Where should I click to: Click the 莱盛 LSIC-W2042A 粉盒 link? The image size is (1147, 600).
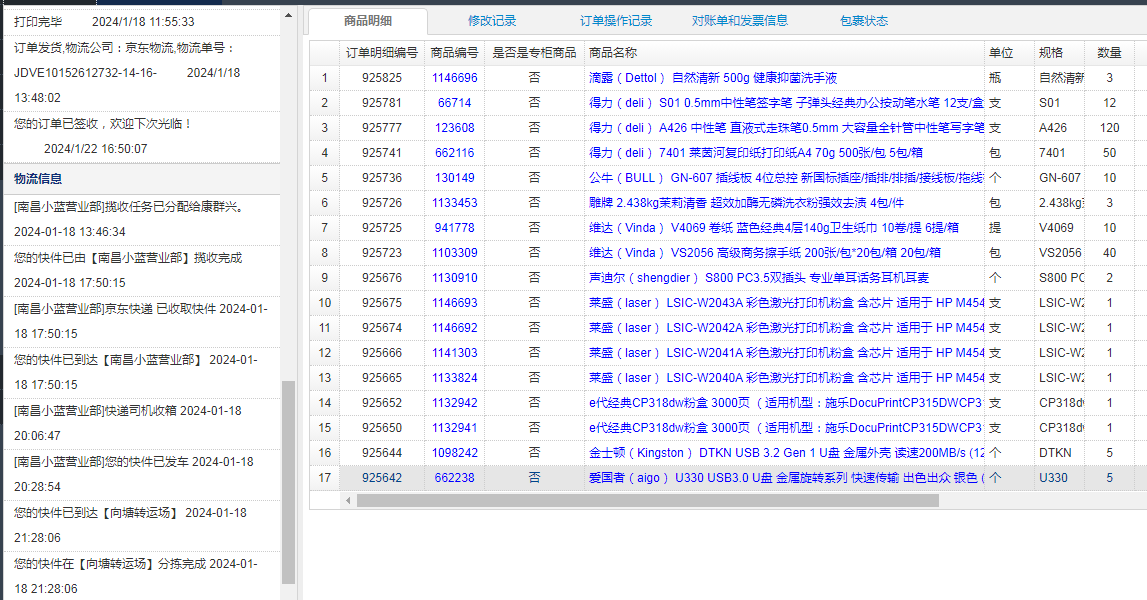(x=786, y=328)
